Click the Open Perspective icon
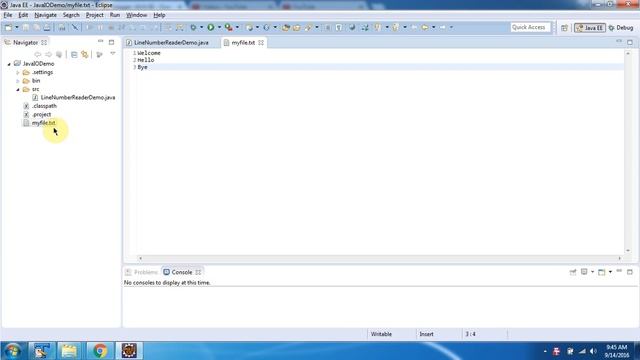Screen dimensions: 640x360 pos(564,28)
